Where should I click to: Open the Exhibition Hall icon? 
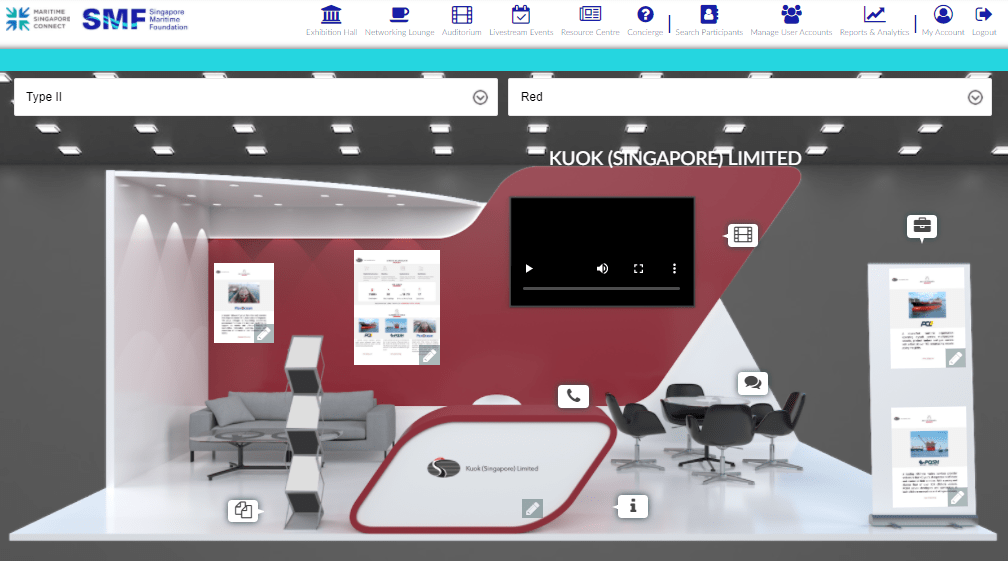pyautogui.click(x=331, y=14)
